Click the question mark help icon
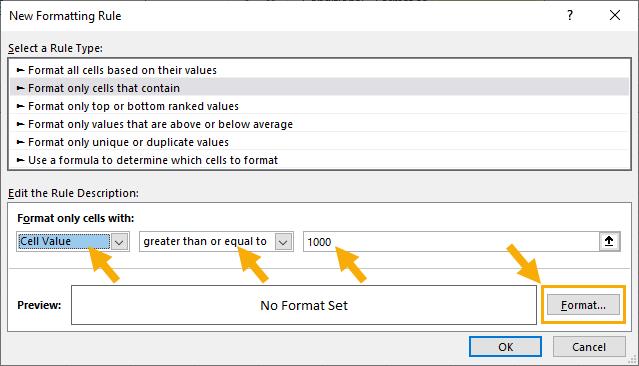This screenshot has height=366, width=639. click(x=570, y=15)
